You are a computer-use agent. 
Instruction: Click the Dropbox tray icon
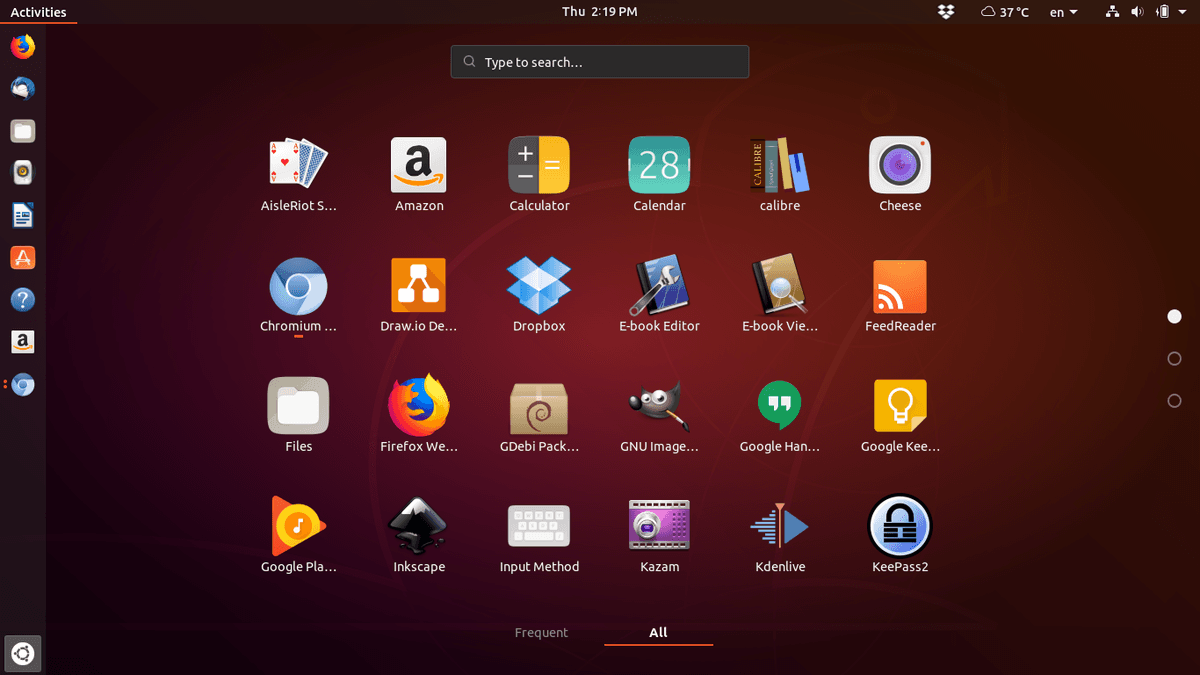coord(946,12)
